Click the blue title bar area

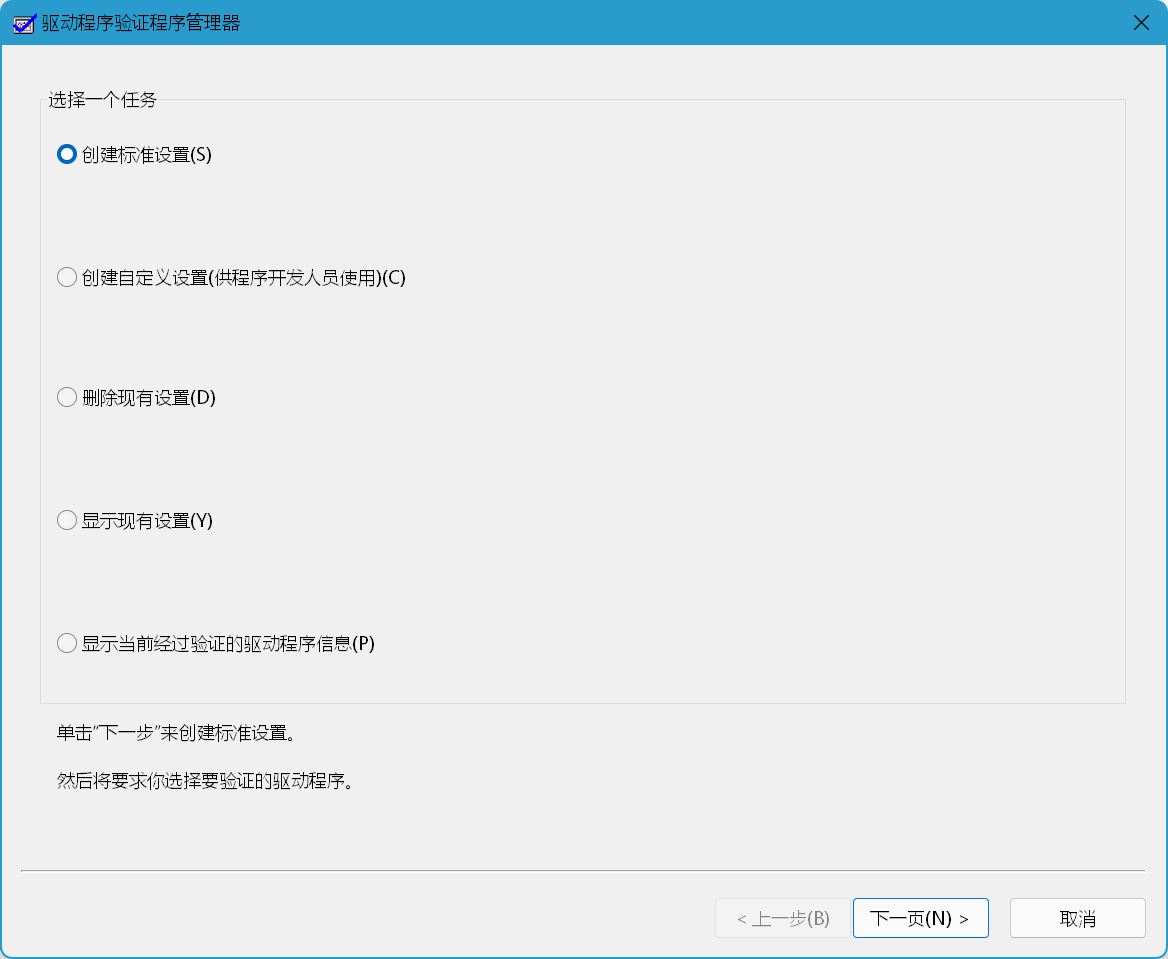coord(600,20)
